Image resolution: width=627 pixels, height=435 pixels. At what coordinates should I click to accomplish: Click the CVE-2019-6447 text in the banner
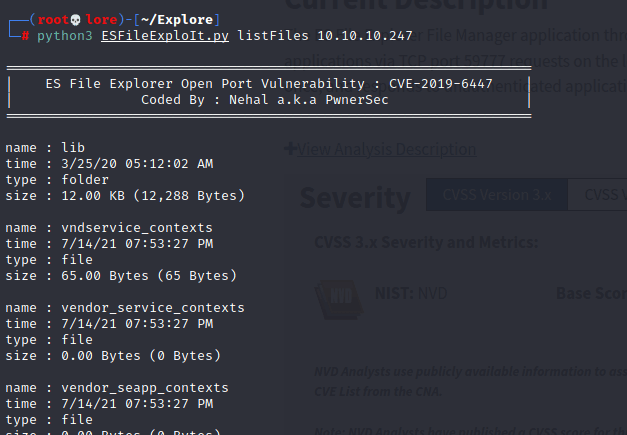441,84
